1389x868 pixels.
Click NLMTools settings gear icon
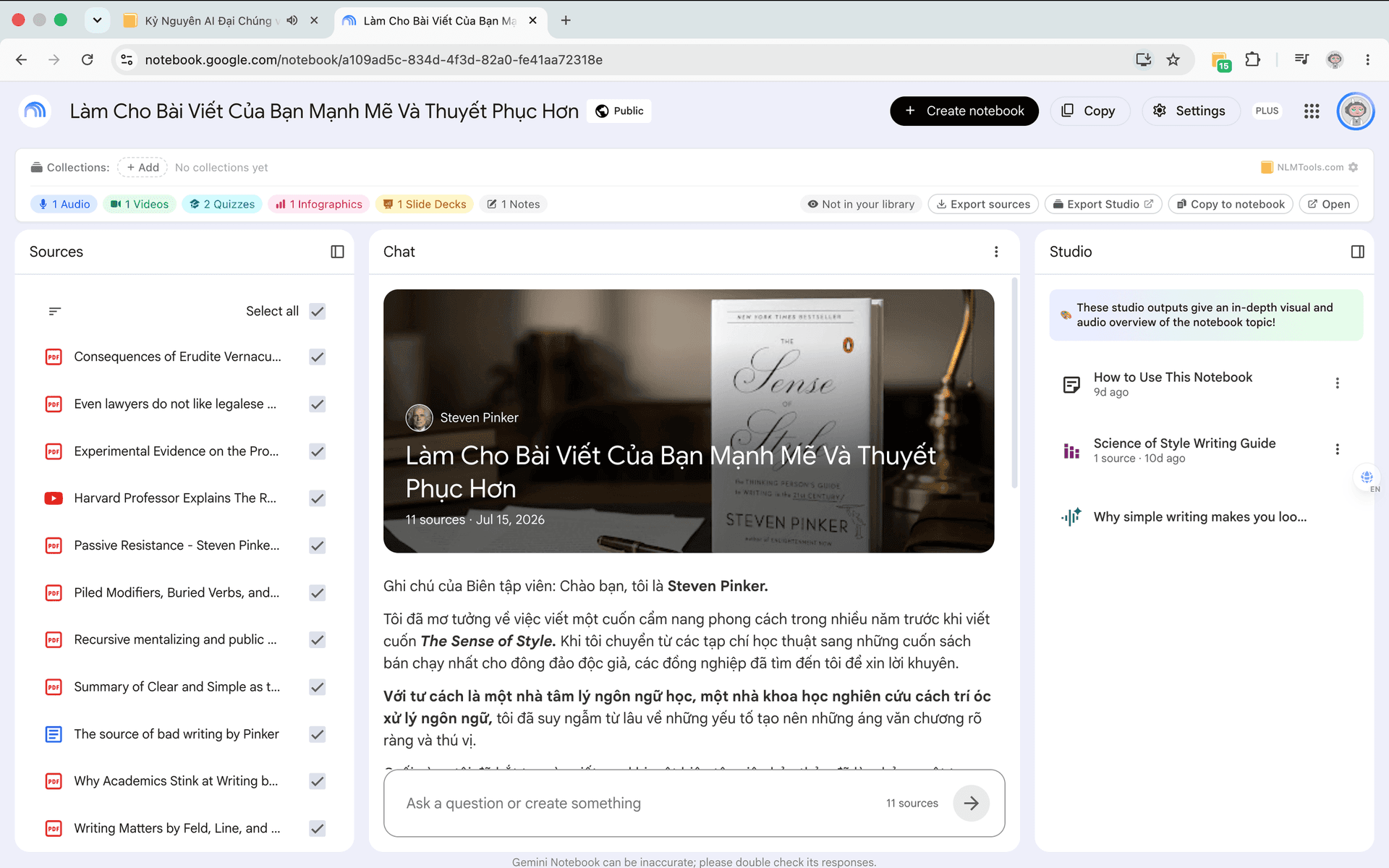[1353, 167]
